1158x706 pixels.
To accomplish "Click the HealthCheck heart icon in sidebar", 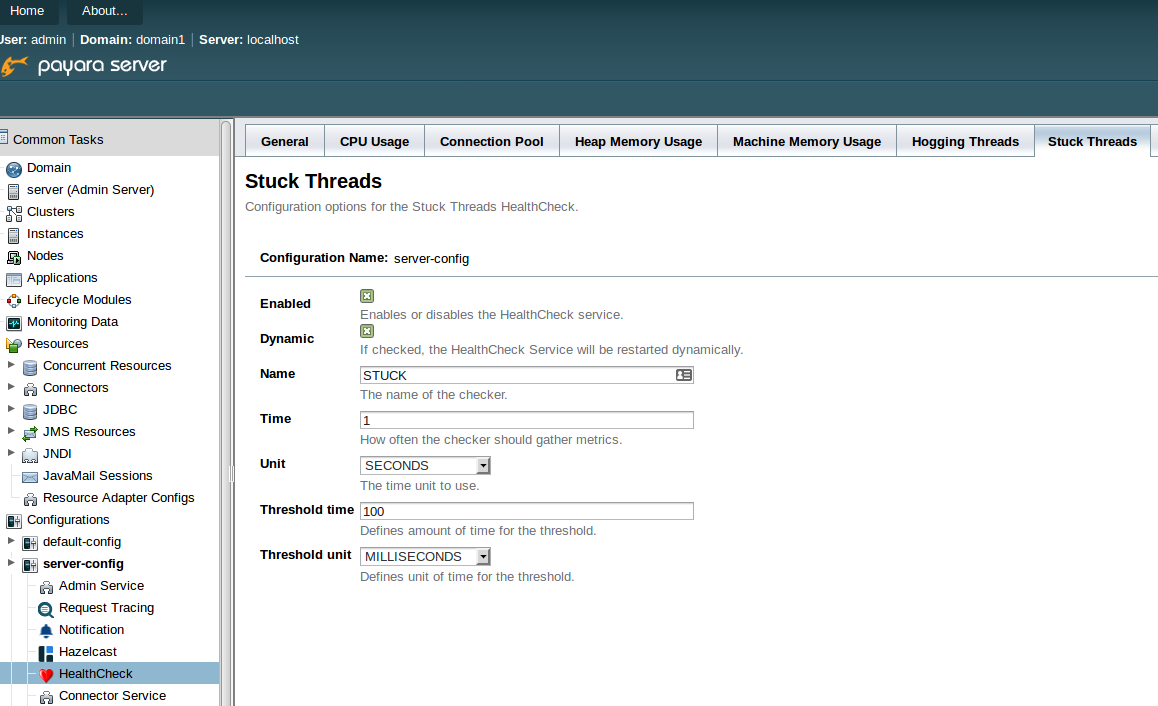I will (x=46, y=674).
